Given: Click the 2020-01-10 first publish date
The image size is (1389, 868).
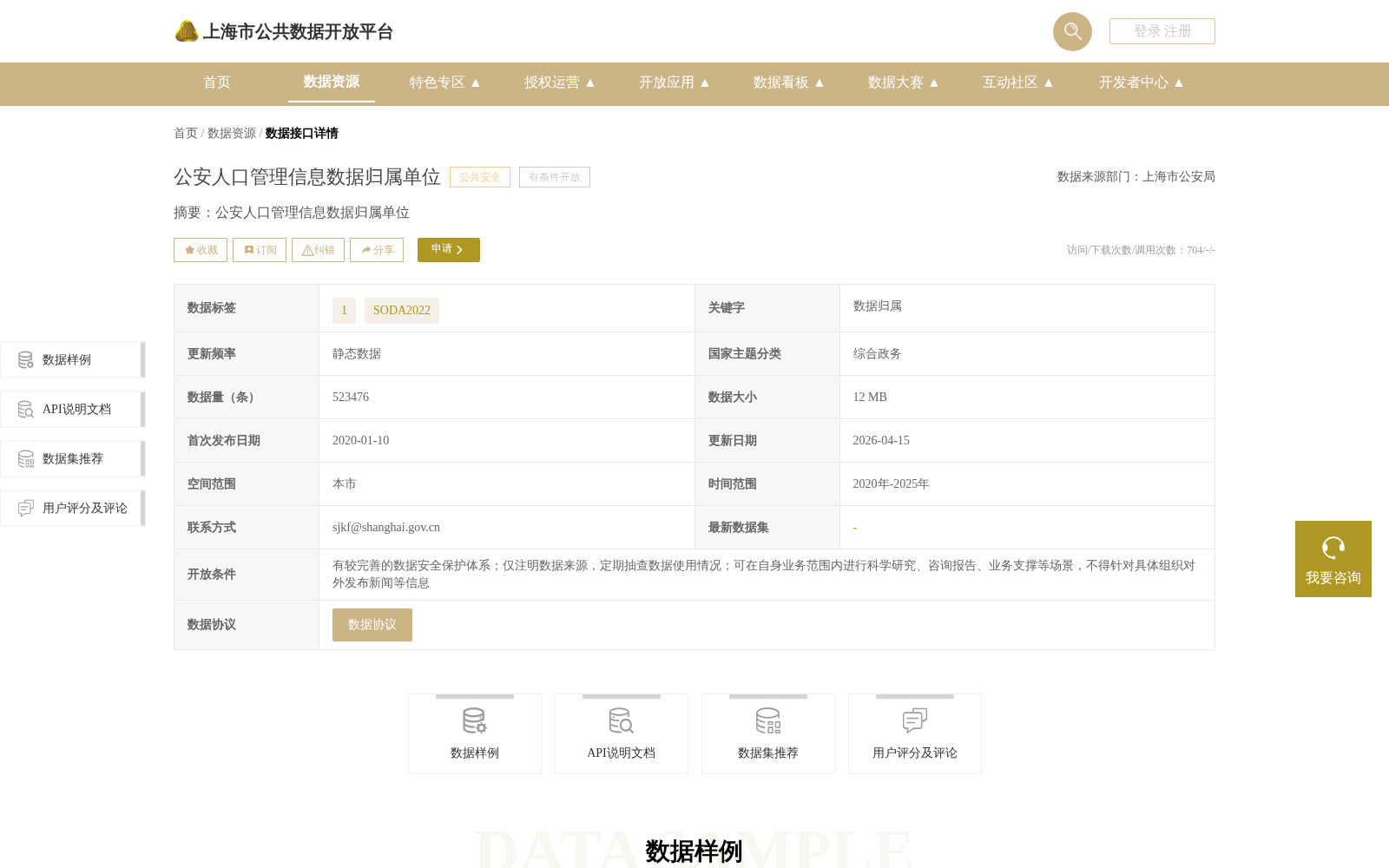Looking at the screenshot, I should tap(361, 440).
